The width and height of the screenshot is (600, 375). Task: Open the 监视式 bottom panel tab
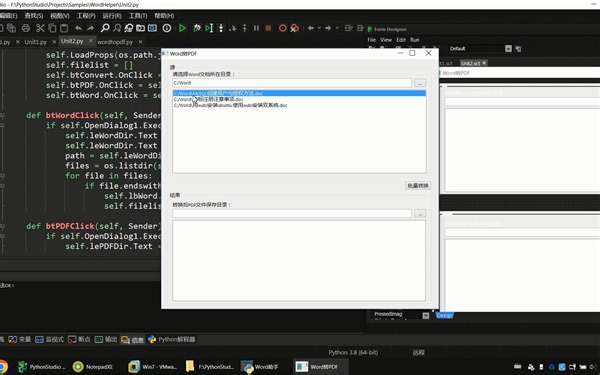[x=49, y=339]
